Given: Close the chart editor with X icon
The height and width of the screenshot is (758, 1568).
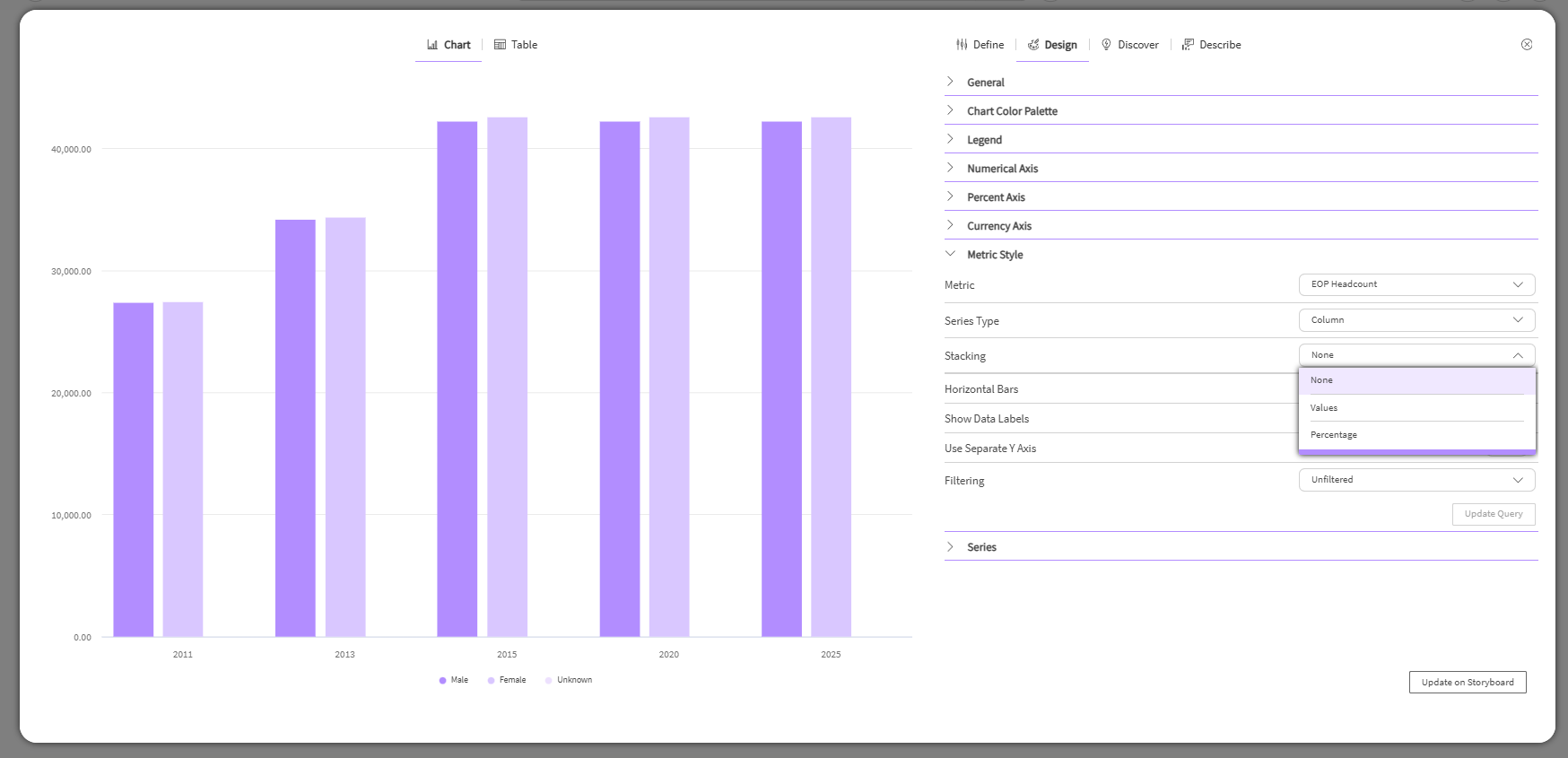Looking at the screenshot, I should (1526, 45).
